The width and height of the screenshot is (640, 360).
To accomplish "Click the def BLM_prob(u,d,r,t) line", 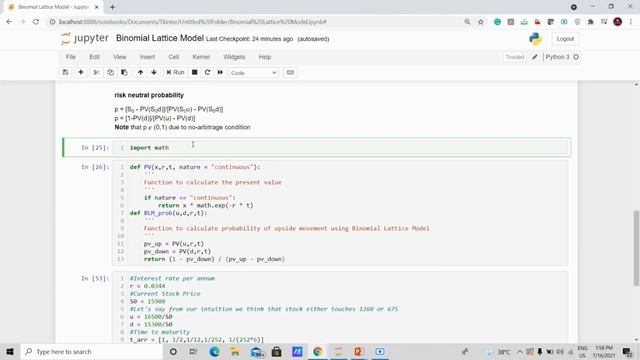I will tap(169, 213).
